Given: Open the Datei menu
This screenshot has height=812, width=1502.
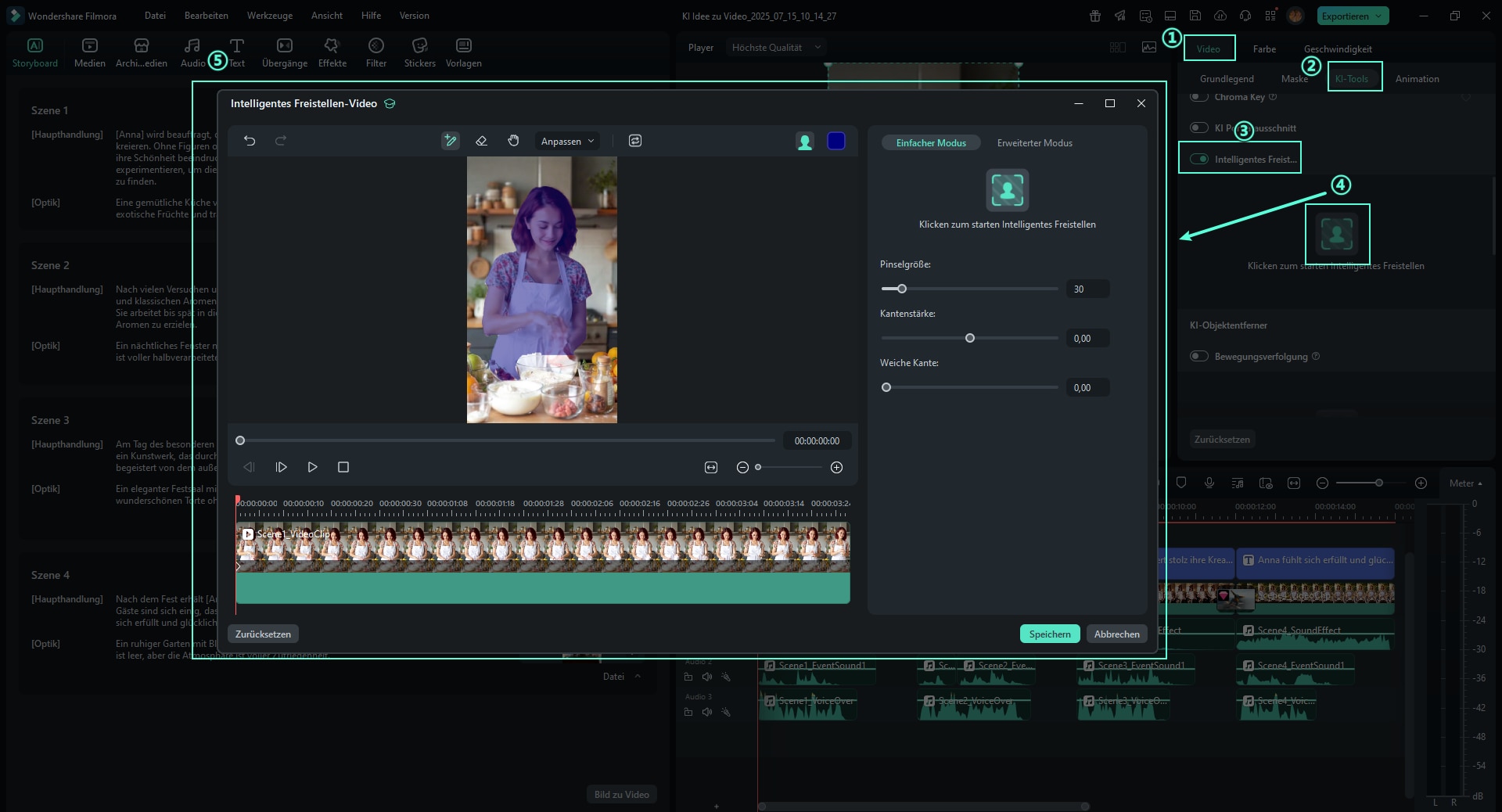Looking at the screenshot, I should [155, 16].
